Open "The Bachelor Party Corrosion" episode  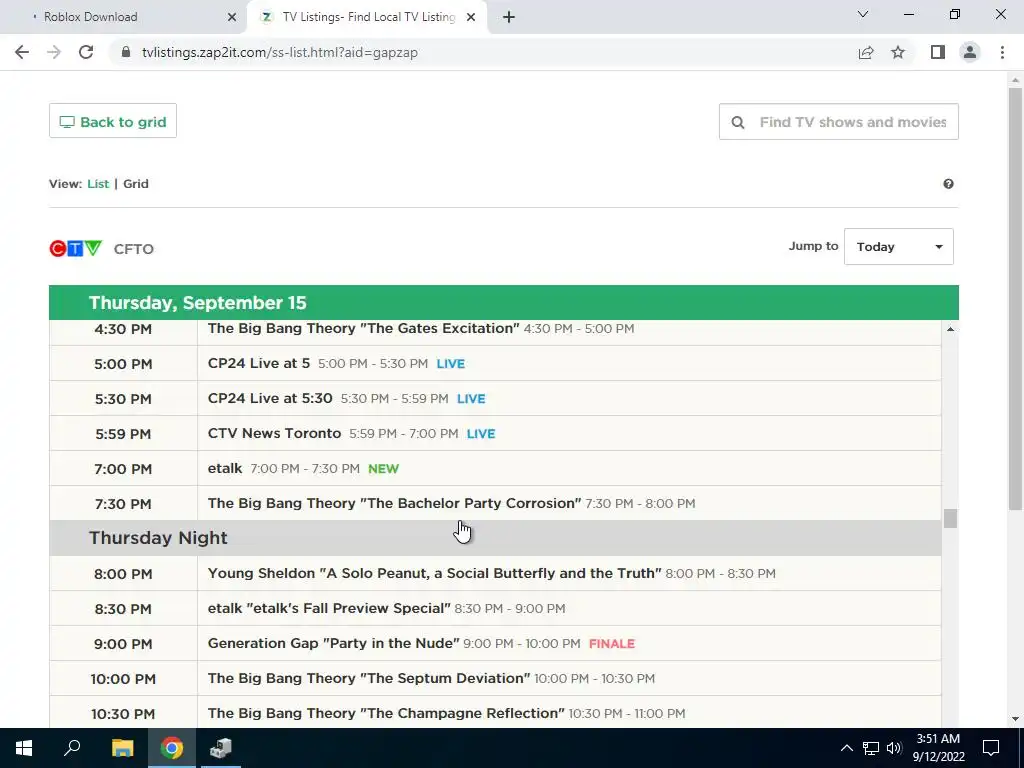[394, 503]
